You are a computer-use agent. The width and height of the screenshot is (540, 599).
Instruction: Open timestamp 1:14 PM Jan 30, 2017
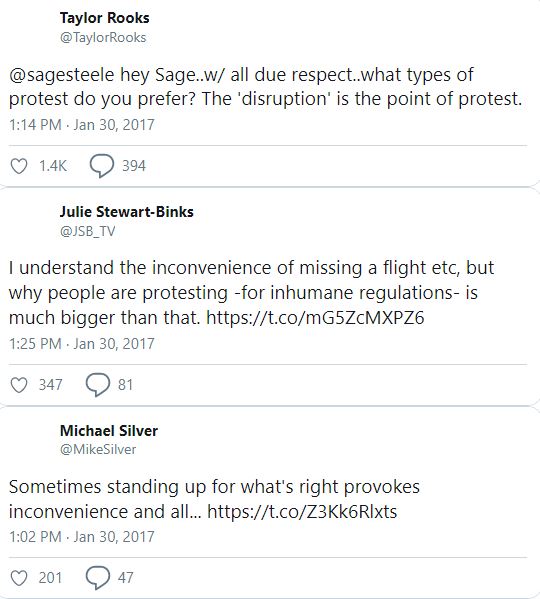[x=82, y=125]
